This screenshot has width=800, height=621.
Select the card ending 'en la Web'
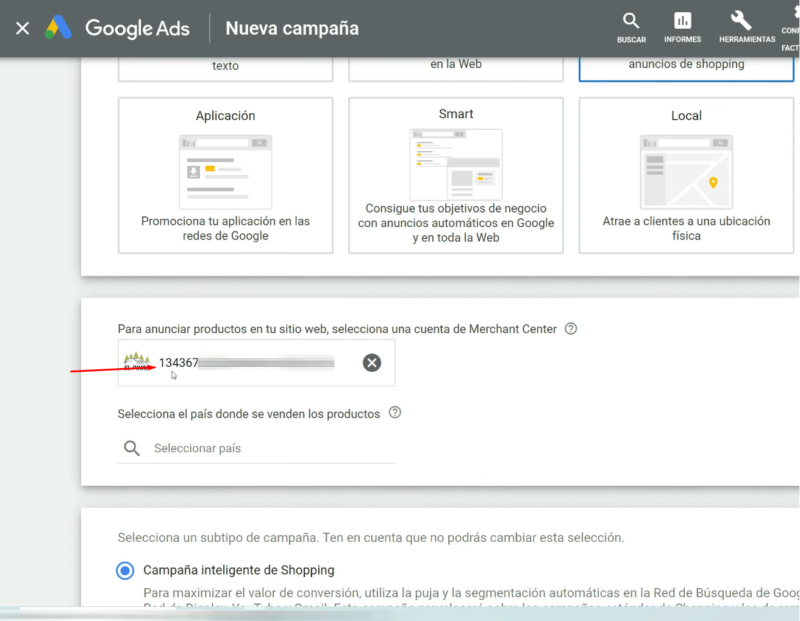456,68
